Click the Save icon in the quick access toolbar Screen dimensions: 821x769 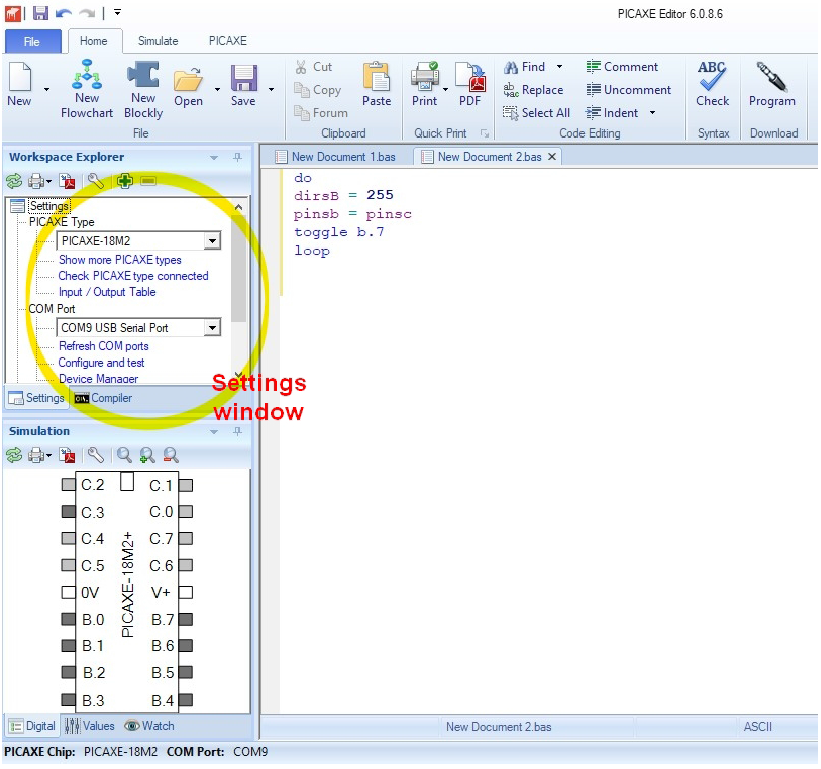pyautogui.click(x=40, y=13)
